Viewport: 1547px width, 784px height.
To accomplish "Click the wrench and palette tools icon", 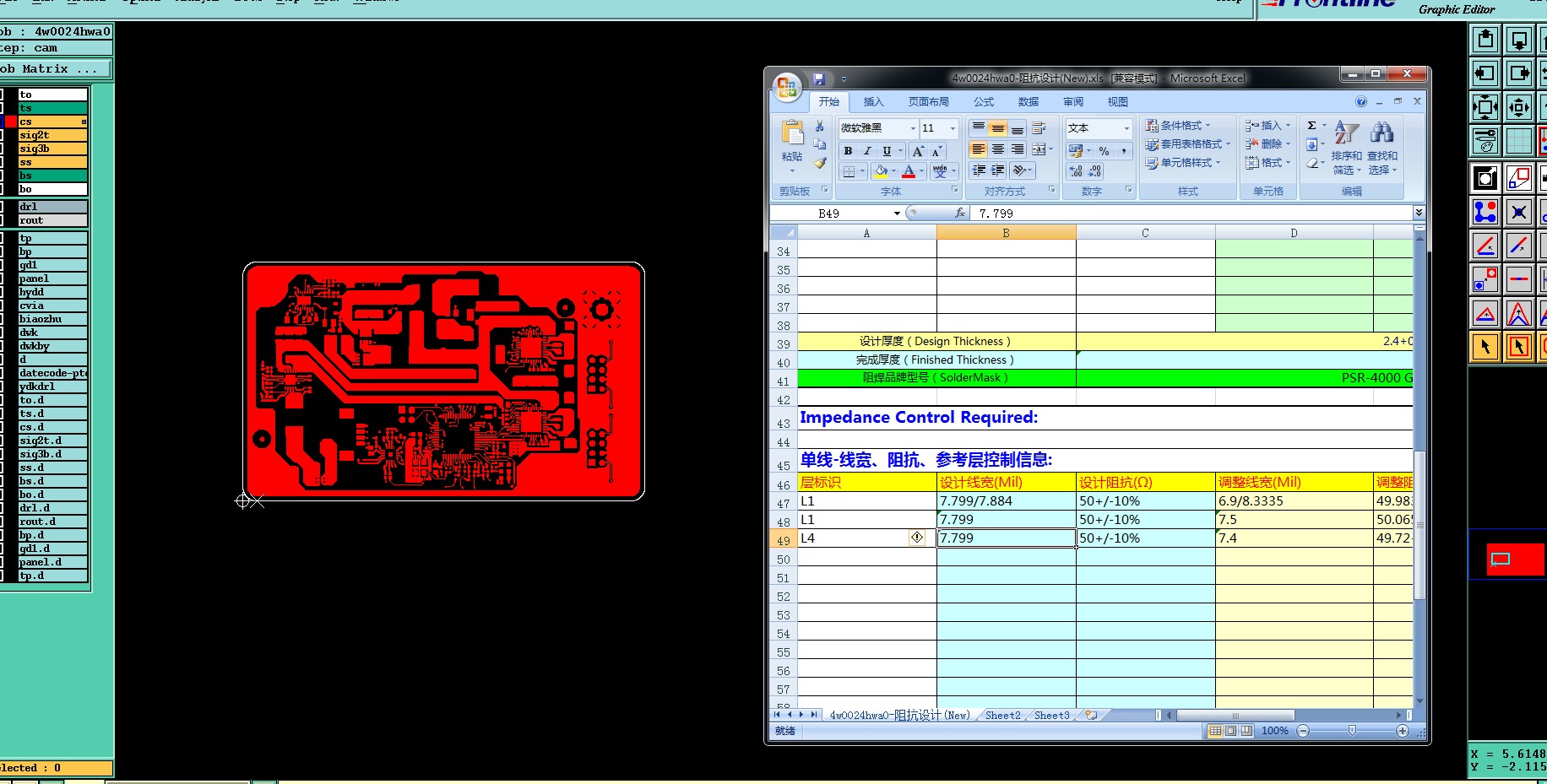I will point(1485,141).
